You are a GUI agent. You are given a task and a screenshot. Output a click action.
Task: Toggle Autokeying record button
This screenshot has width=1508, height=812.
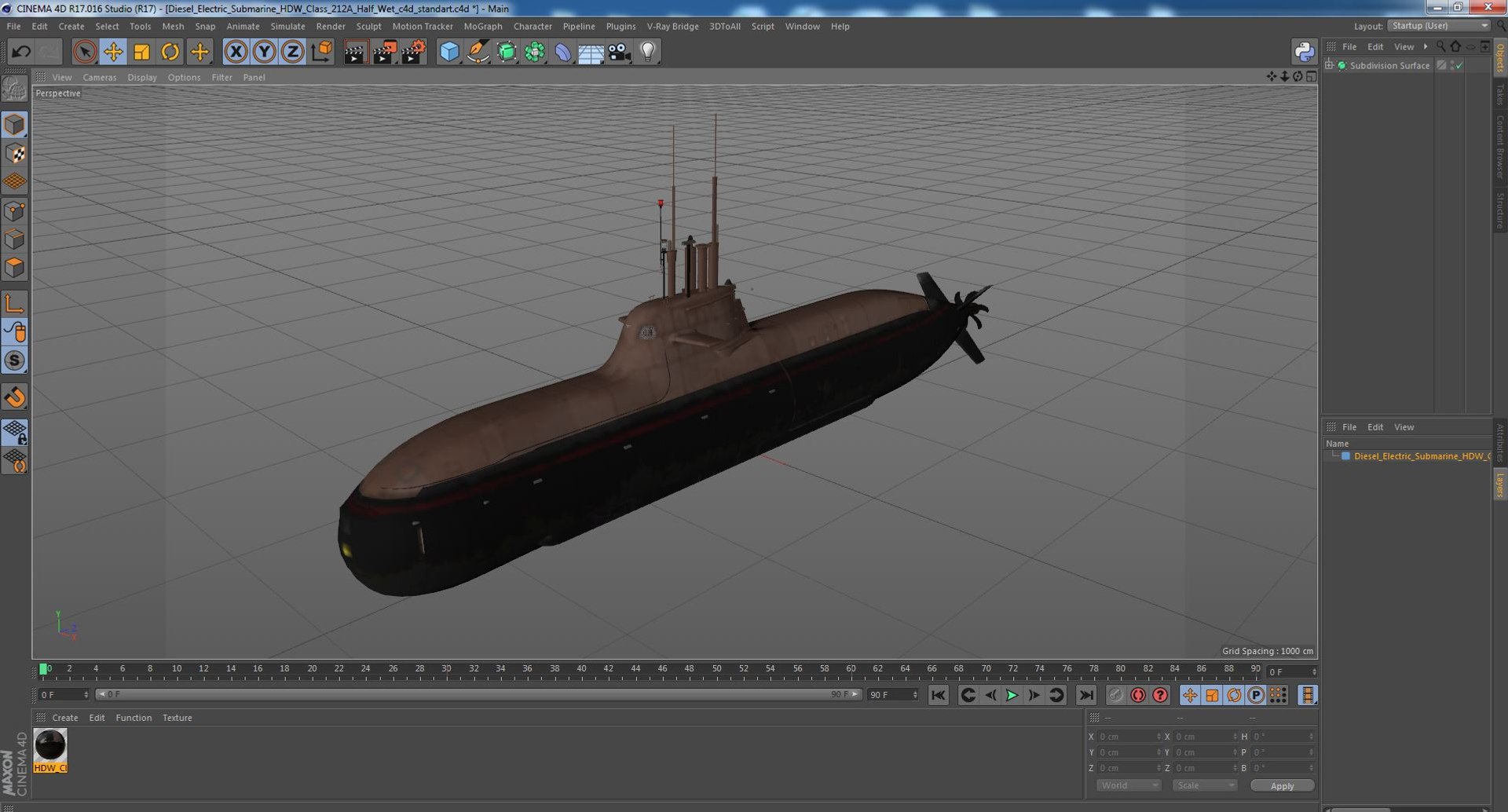[x=1137, y=695]
